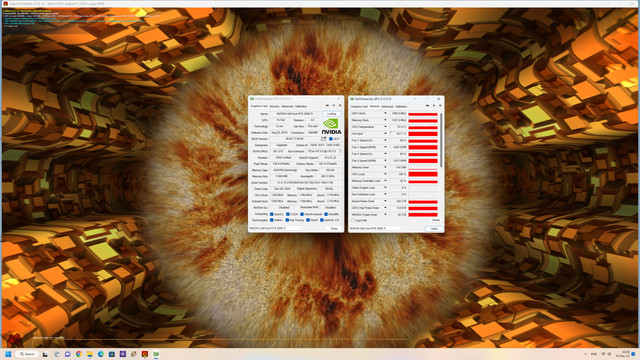Switch to FurMark red taskbar icon

(145, 354)
